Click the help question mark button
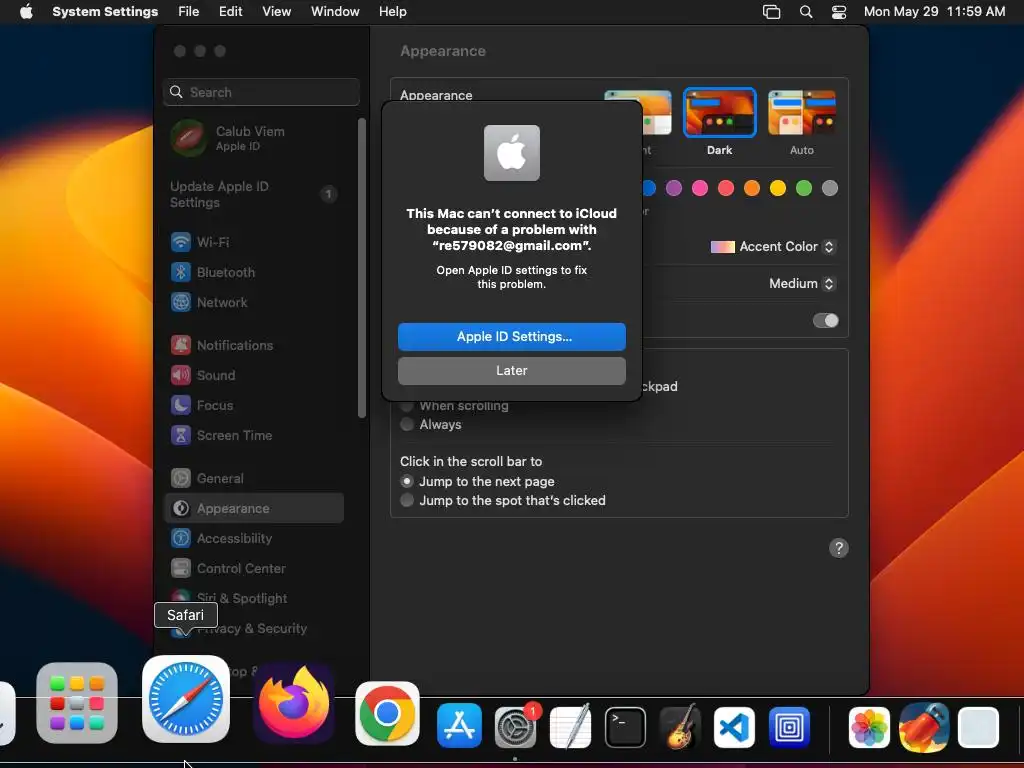1024x768 pixels. pyautogui.click(x=839, y=548)
